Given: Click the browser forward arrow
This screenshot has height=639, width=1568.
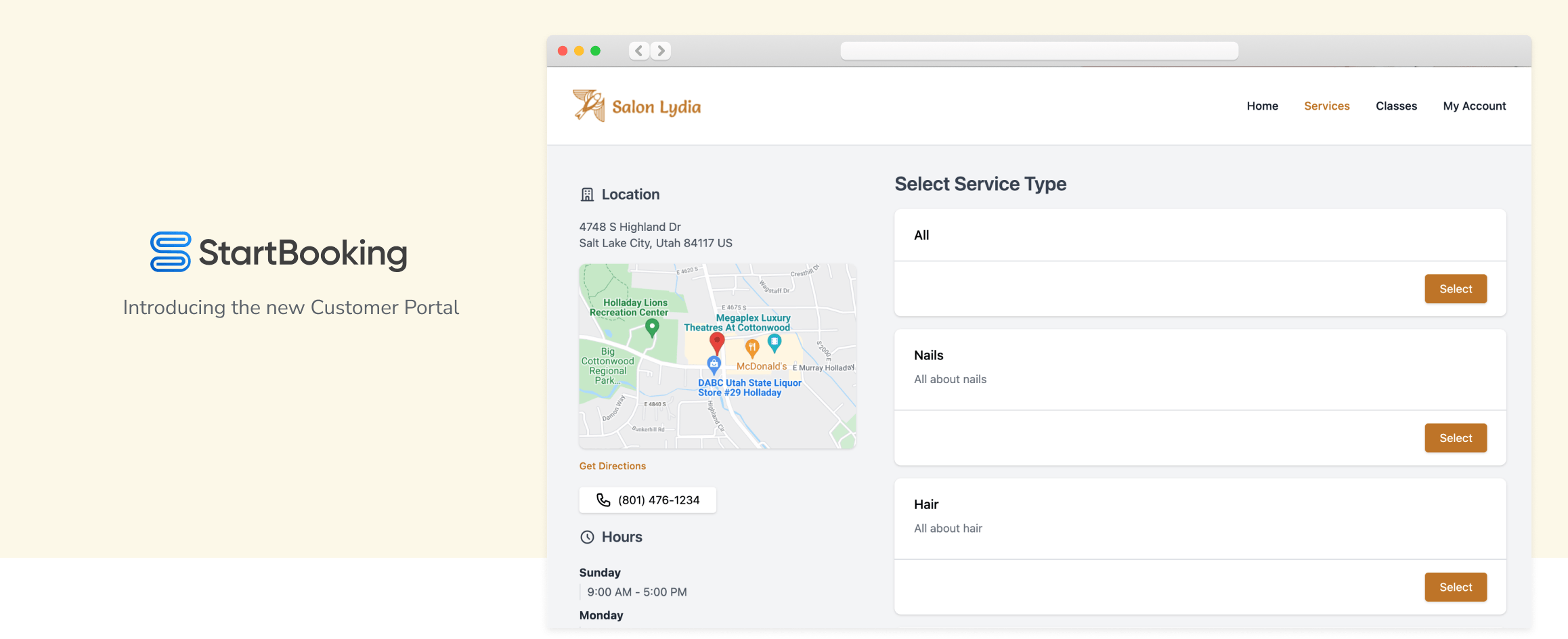Looking at the screenshot, I should (661, 51).
